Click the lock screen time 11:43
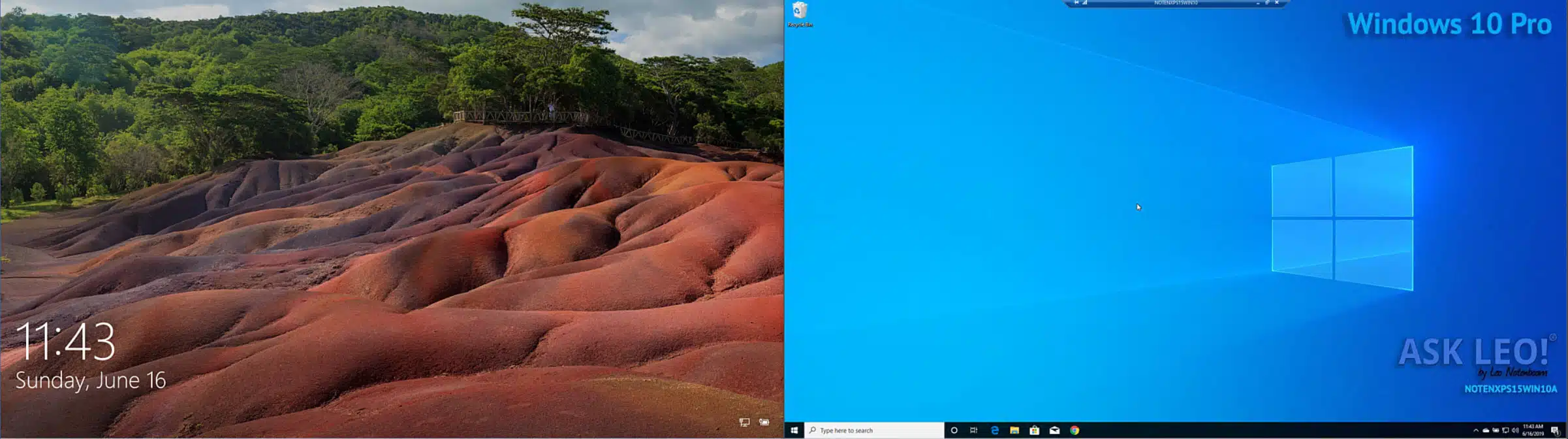The image size is (1568, 439). pos(65,341)
